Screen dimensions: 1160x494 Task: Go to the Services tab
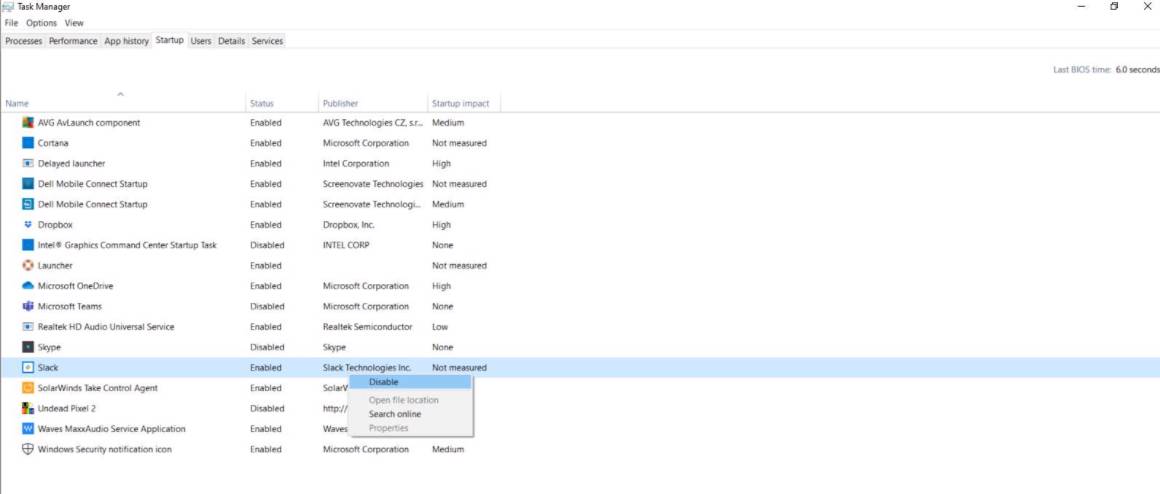point(267,41)
